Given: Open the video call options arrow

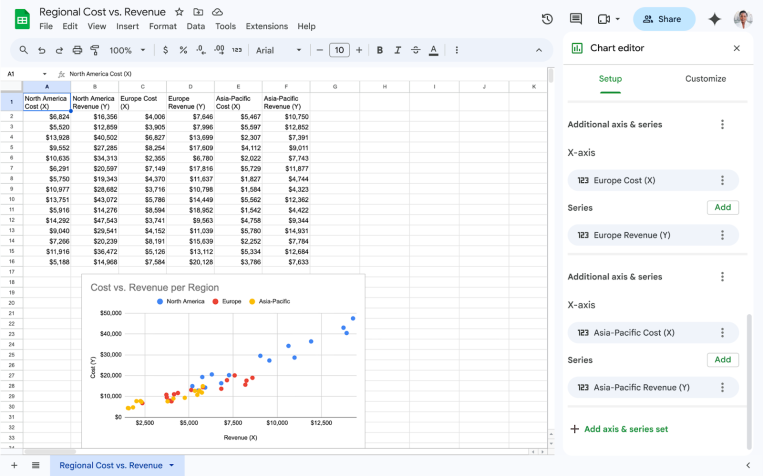Looking at the screenshot, I should click(618, 19).
